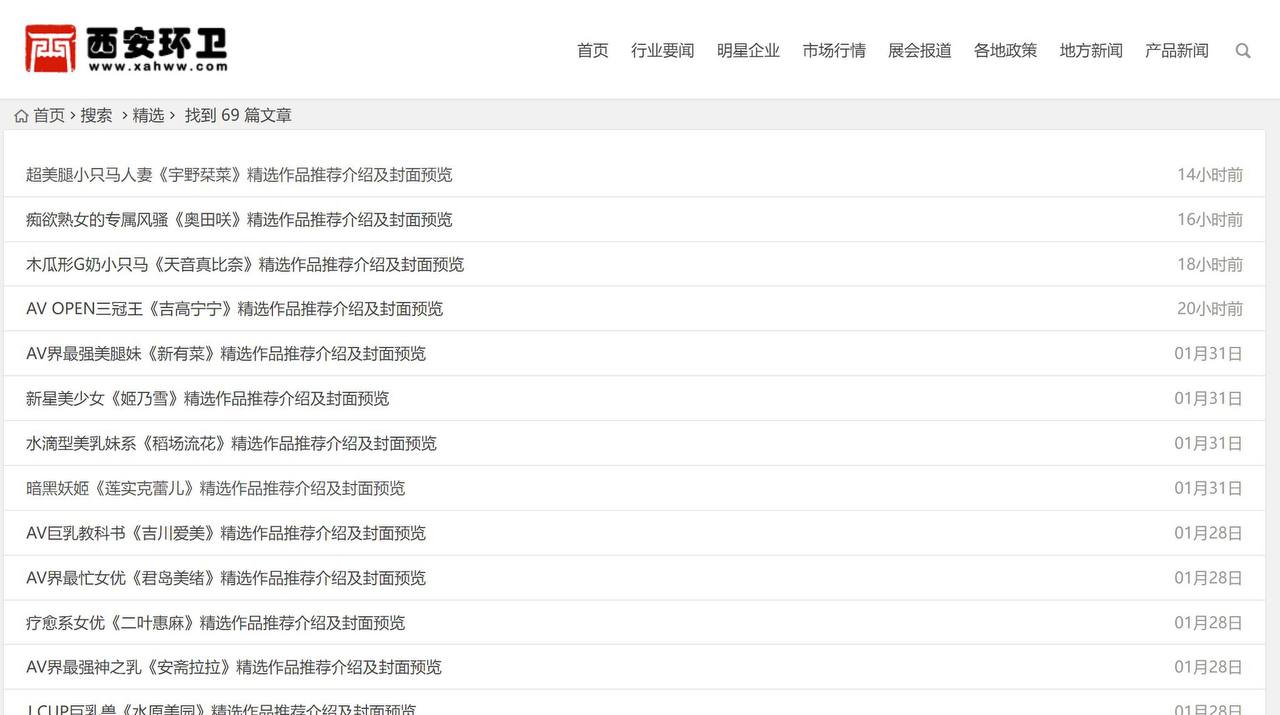Image resolution: width=1280 pixels, height=715 pixels.
Task: Click the search magnifier icon in header
Action: click(x=1243, y=50)
